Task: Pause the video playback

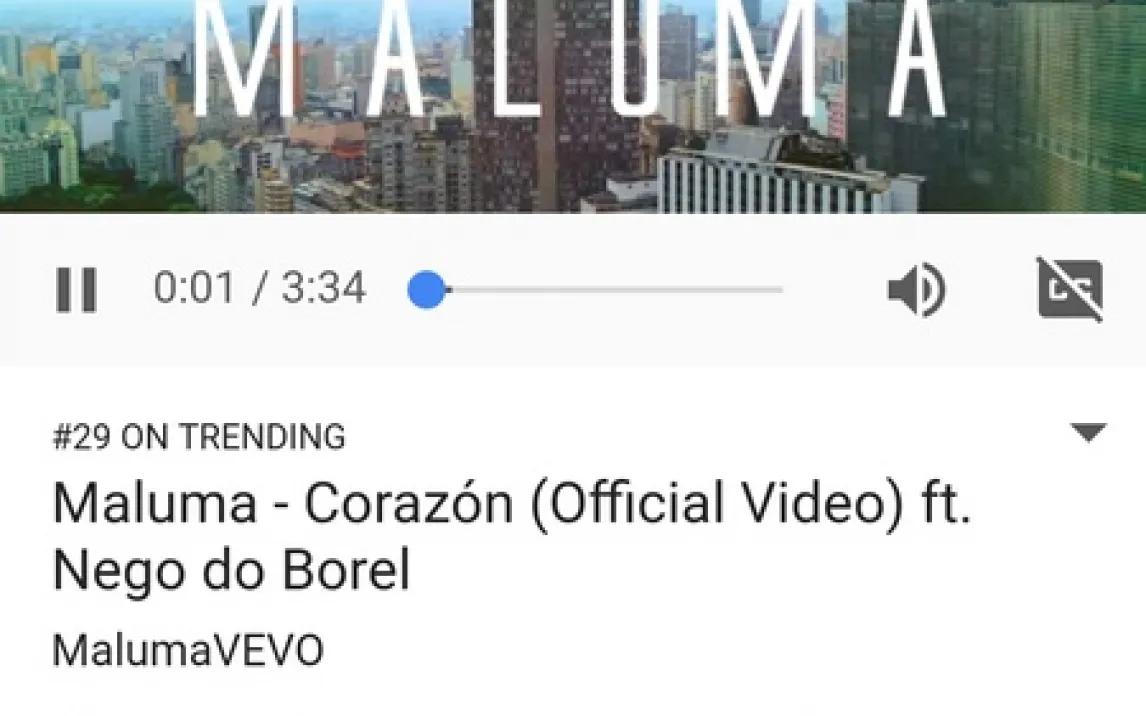Action: pos(76,289)
